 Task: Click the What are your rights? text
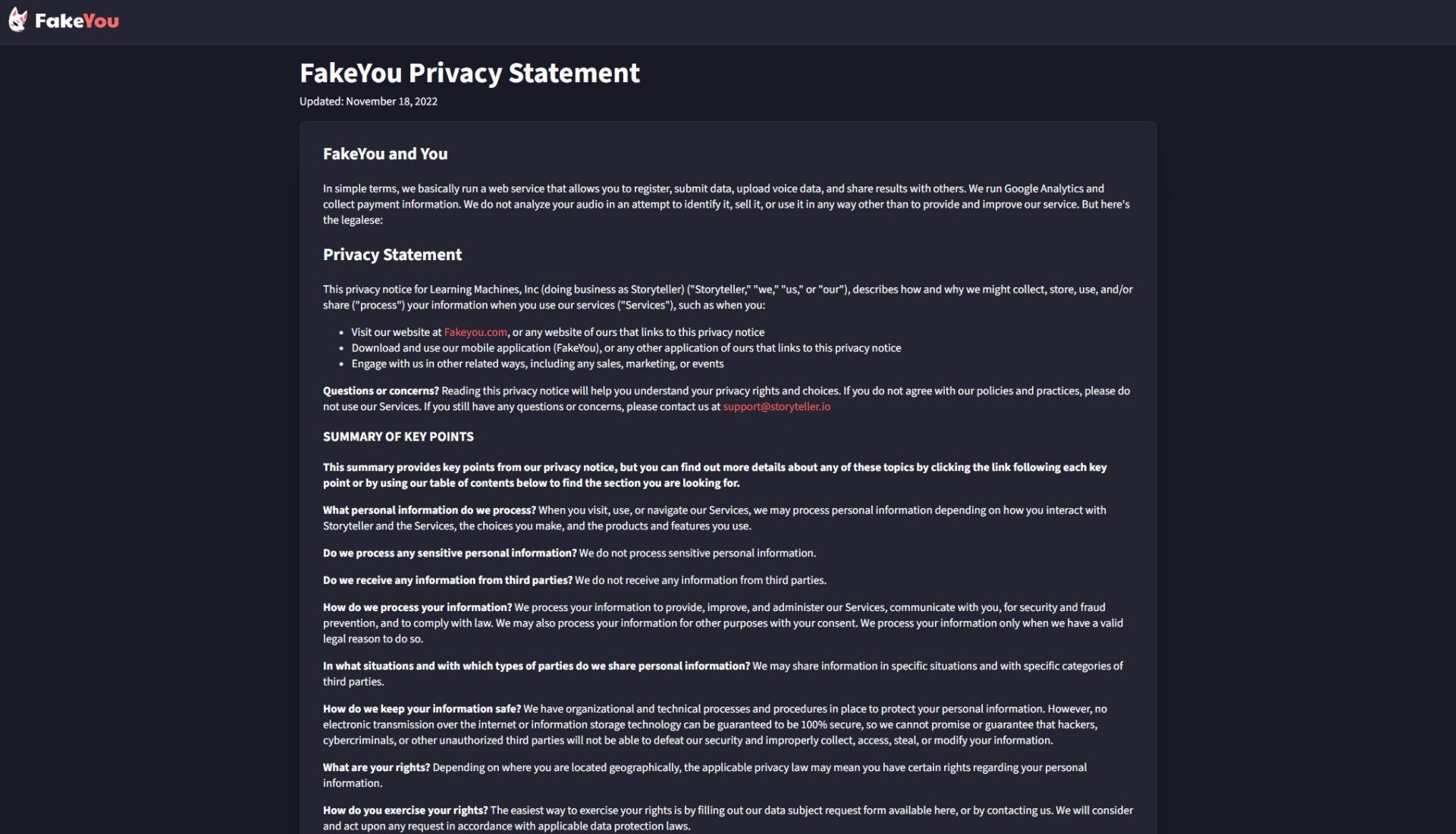coord(376,767)
